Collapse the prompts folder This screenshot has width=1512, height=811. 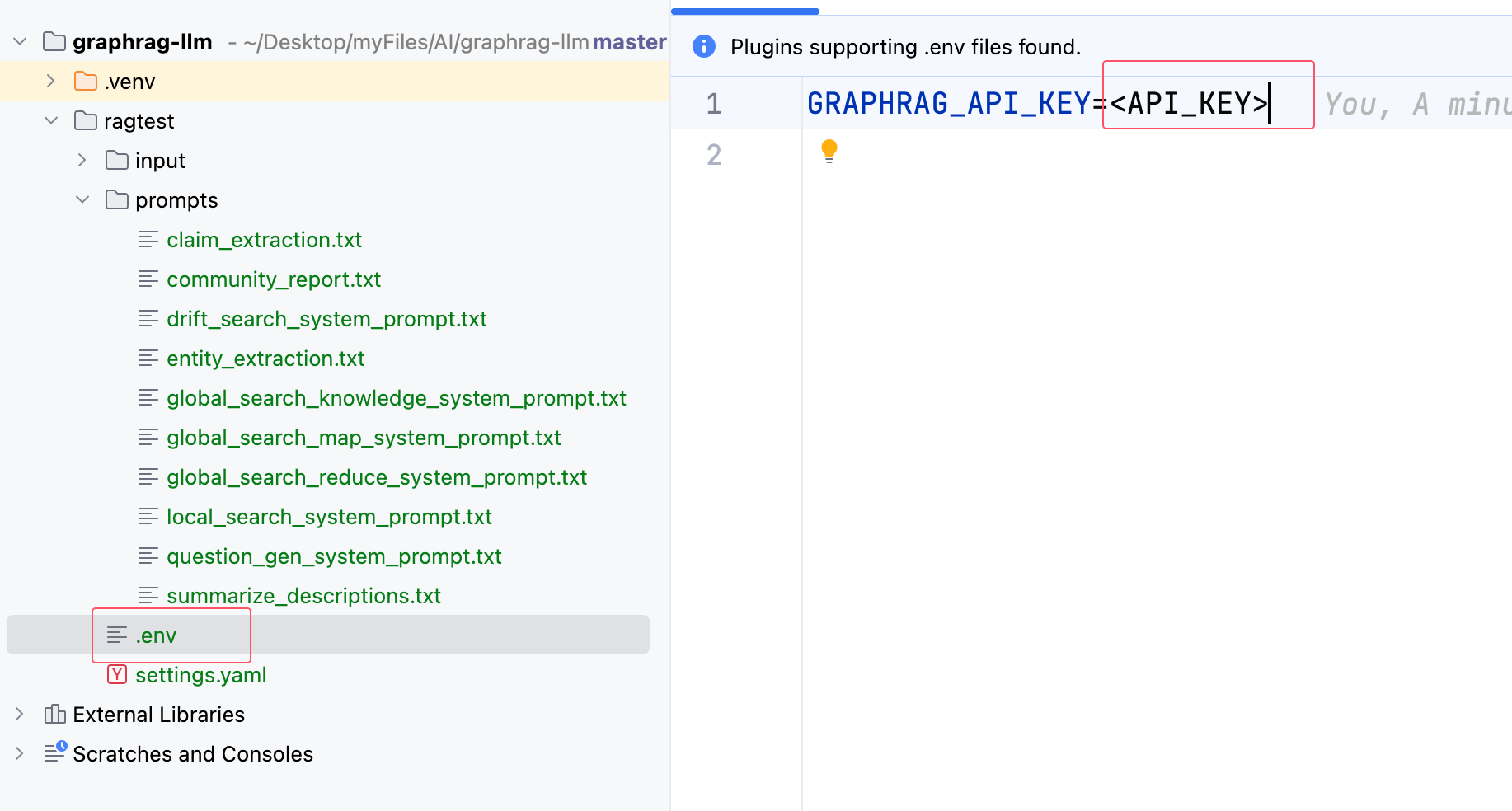(x=82, y=199)
